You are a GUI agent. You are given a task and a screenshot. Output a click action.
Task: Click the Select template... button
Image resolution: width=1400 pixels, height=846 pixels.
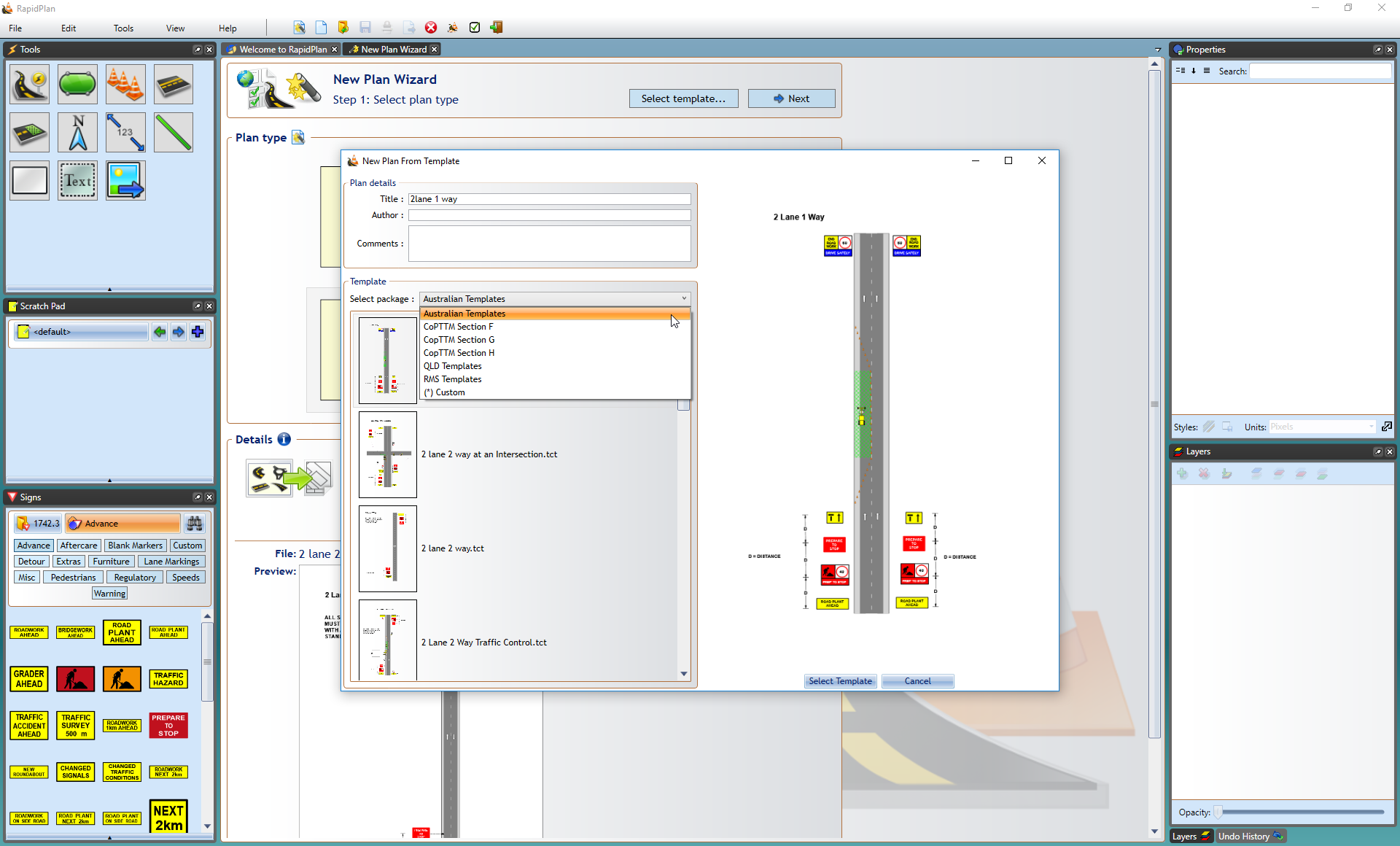683,98
